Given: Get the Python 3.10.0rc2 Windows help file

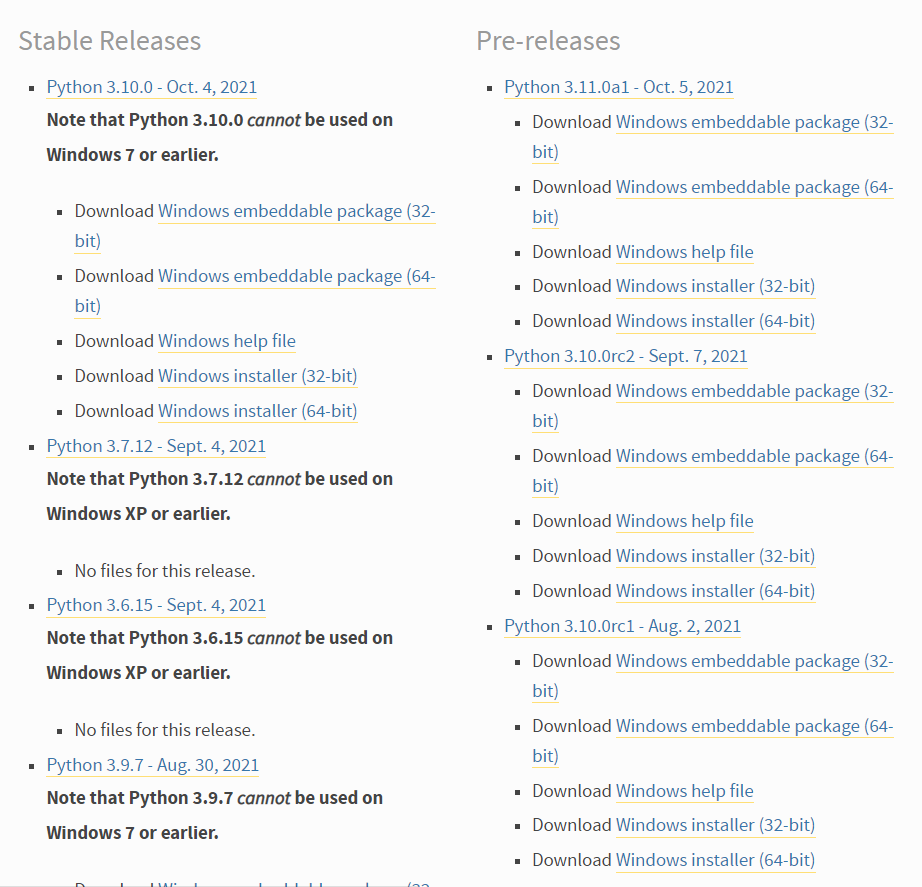Looking at the screenshot, I should click(x=685, y=521).
